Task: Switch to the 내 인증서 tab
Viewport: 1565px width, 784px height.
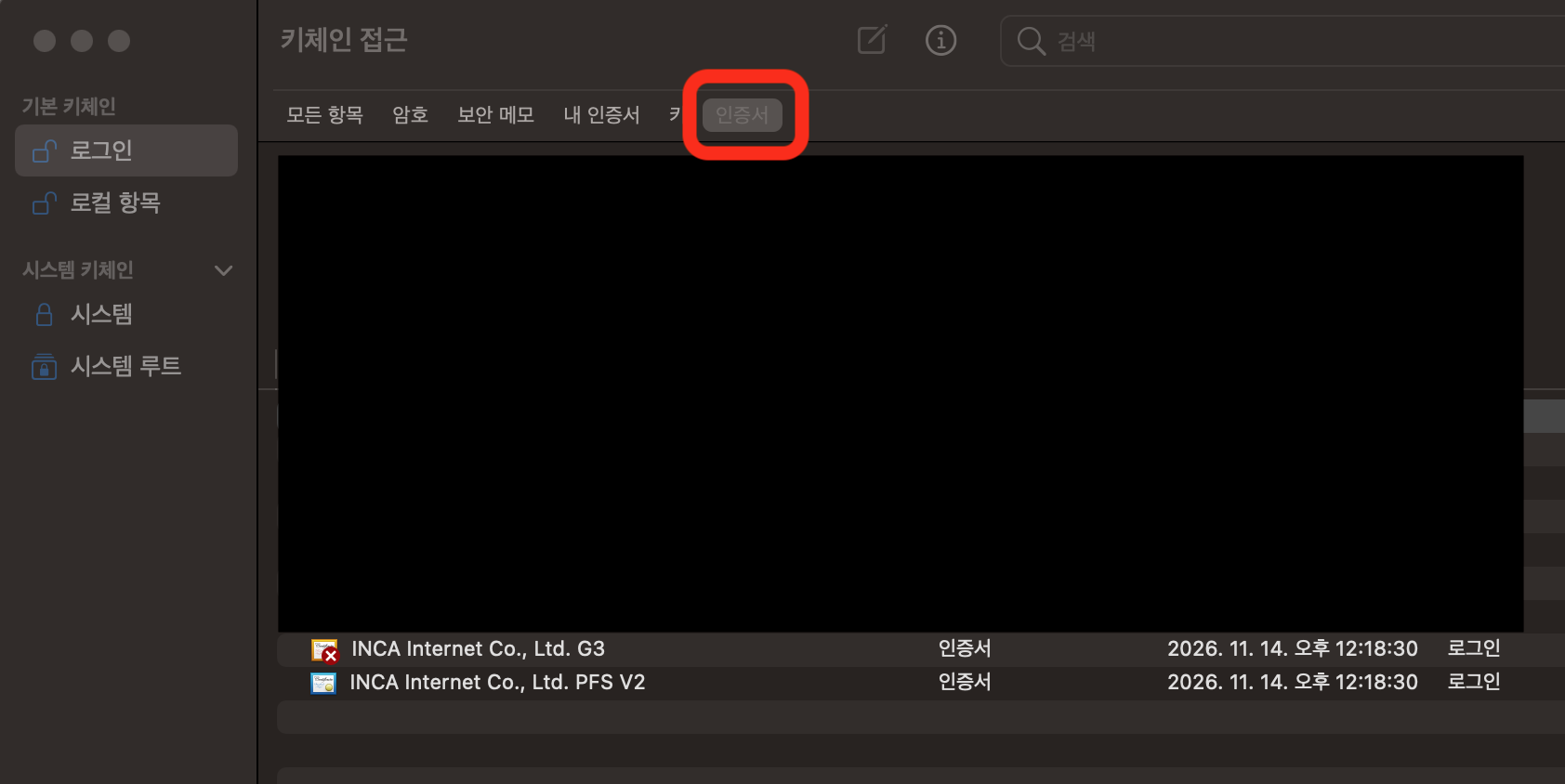Action: coord(601,115)
